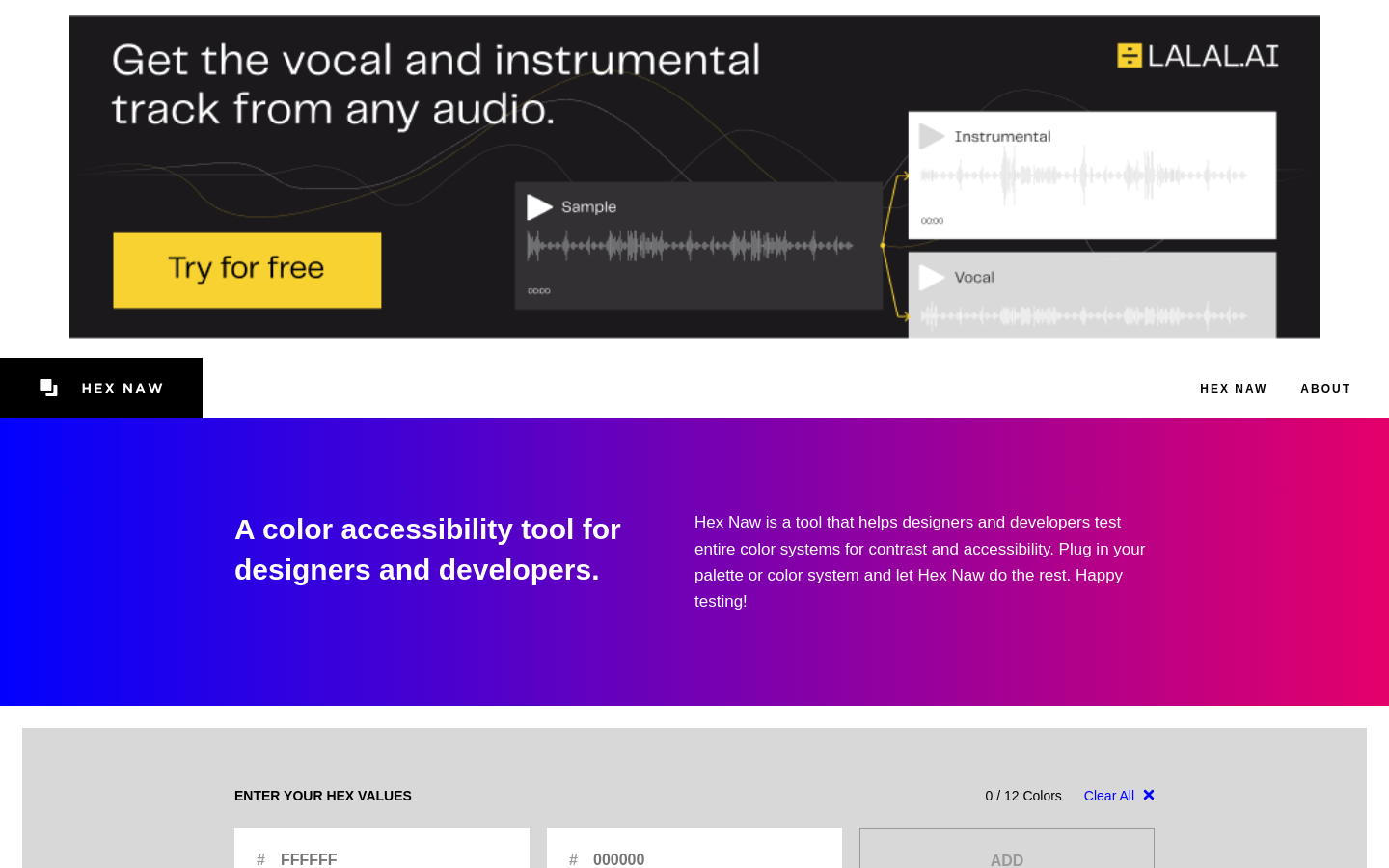Click the hash symbol in the FFFFFF field
The image size is (1389, 868).
pyautogui.click(x=260, y=858)
